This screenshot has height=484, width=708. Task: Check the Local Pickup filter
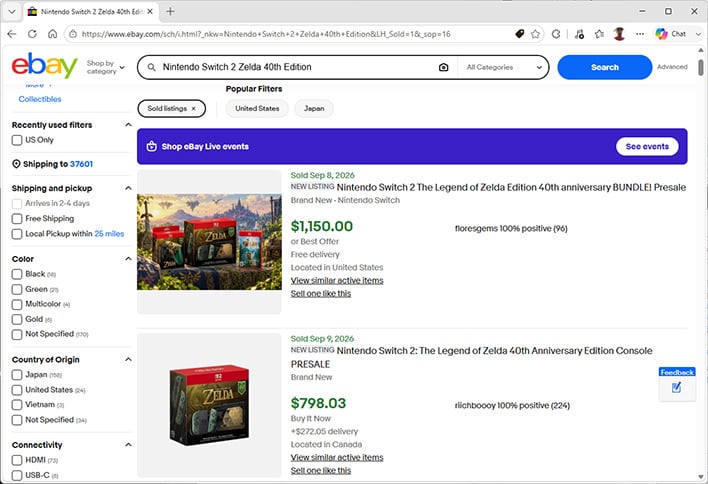[x=17, y=234]
